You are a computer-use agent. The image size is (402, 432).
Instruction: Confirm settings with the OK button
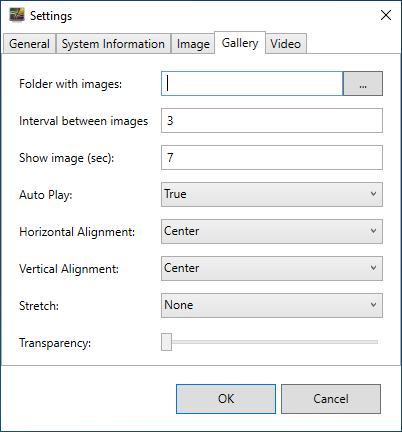[226, 399]
